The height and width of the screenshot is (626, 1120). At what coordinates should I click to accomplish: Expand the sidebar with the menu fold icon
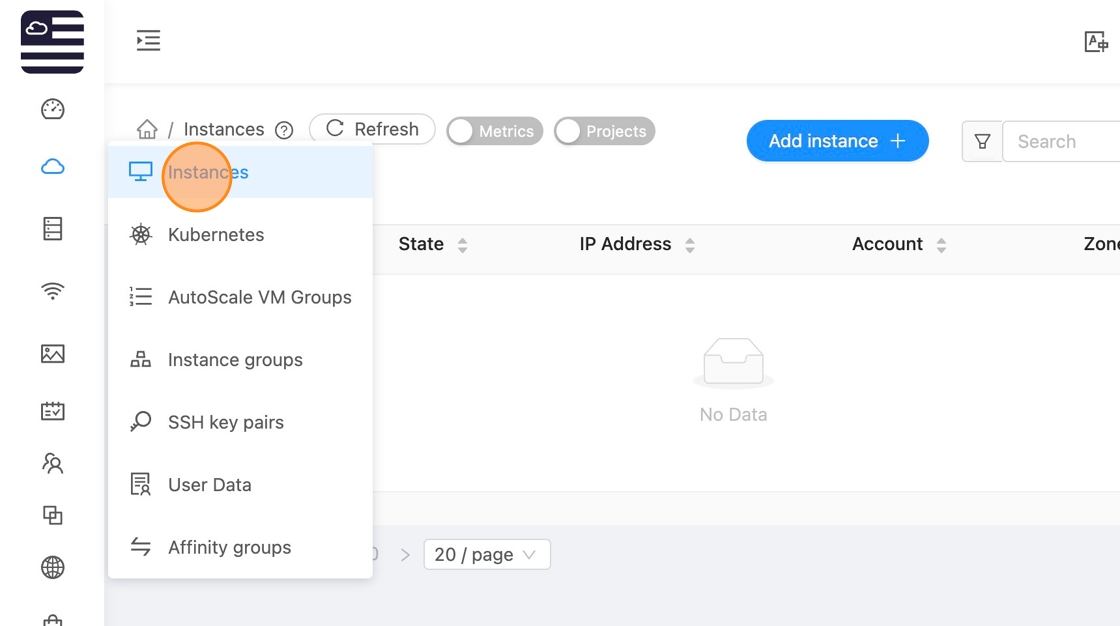(x=148, y=41)
